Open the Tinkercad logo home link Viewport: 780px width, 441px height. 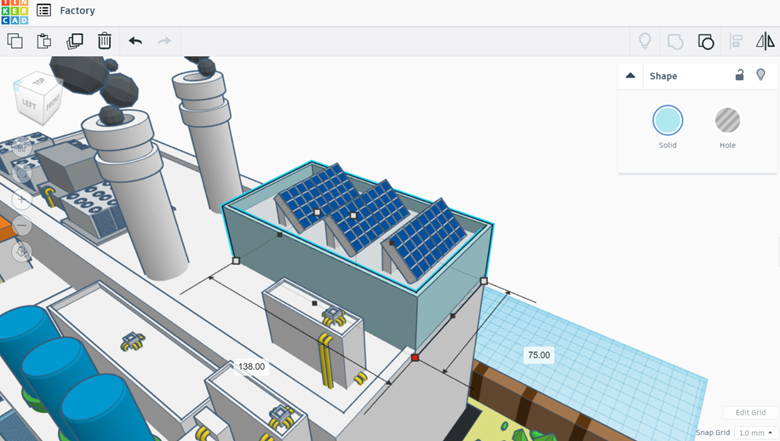[x=14, y=12]
